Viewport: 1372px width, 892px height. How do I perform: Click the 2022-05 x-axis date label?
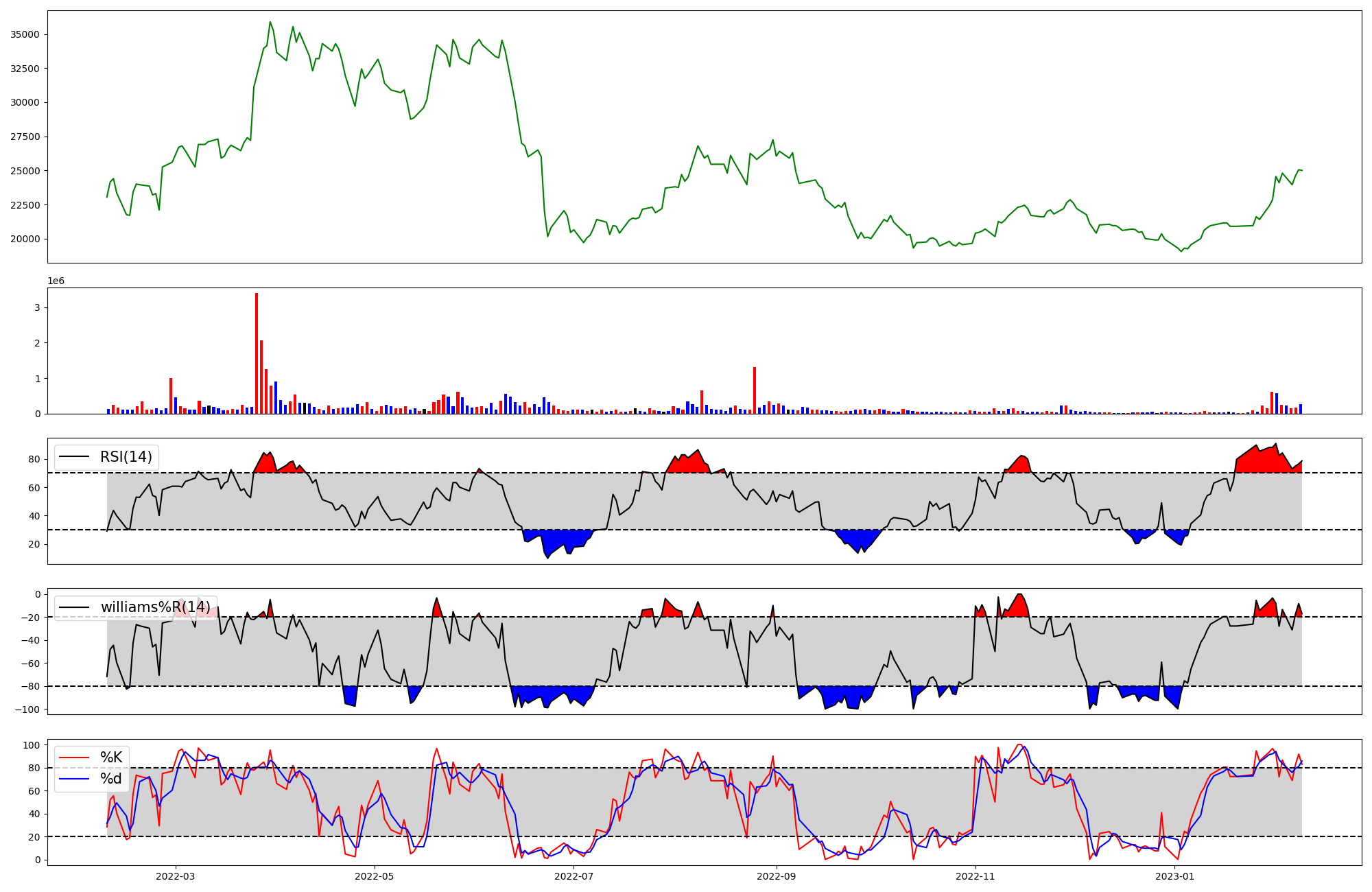tap(375, 876)
